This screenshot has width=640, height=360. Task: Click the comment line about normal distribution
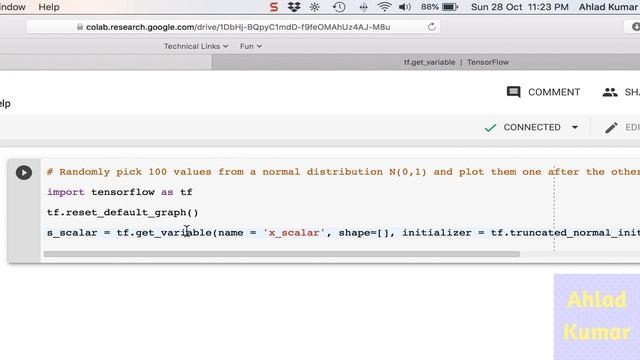coord(343,172)
